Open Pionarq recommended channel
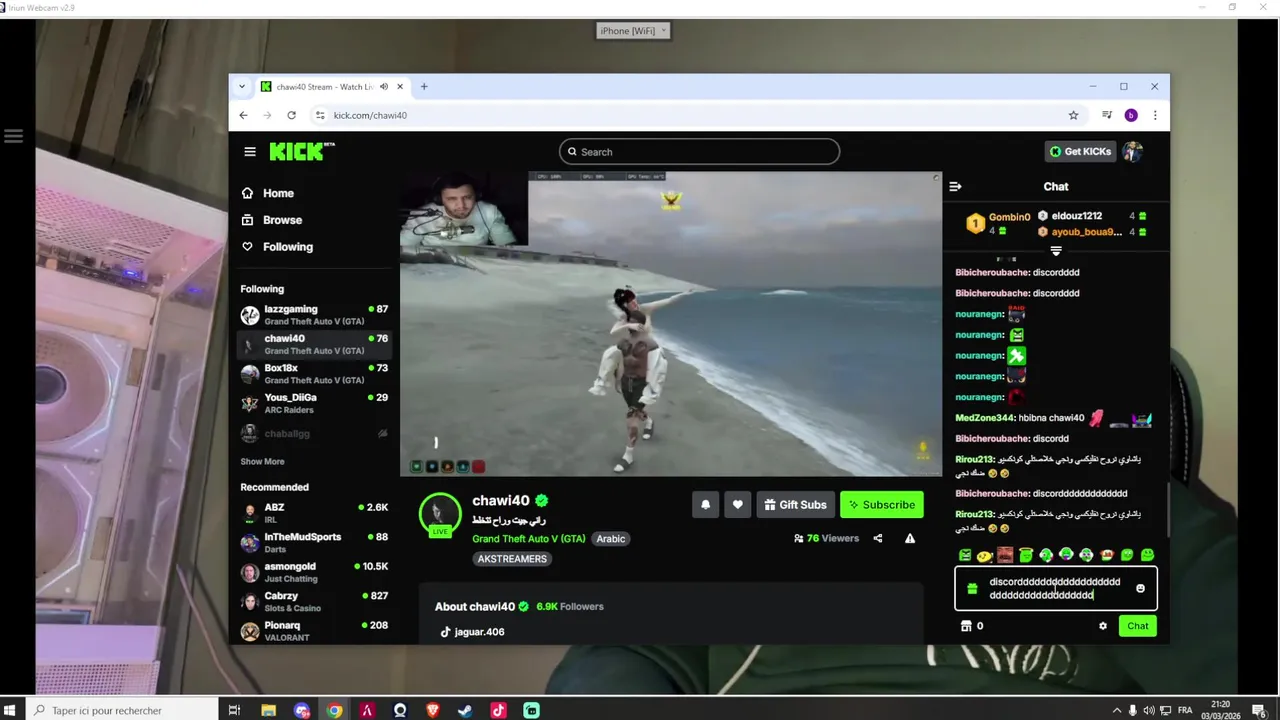 (x=314, y=631)
